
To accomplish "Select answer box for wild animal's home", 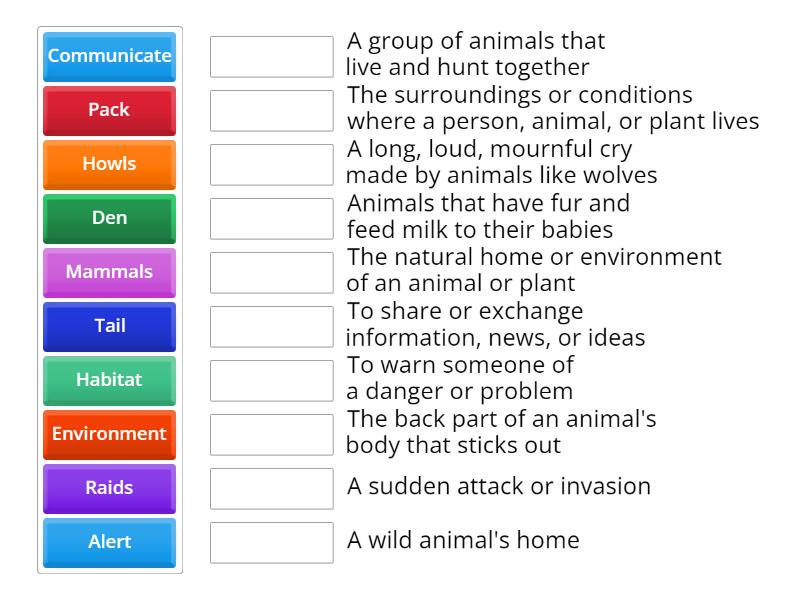I will tap(272, 543).
